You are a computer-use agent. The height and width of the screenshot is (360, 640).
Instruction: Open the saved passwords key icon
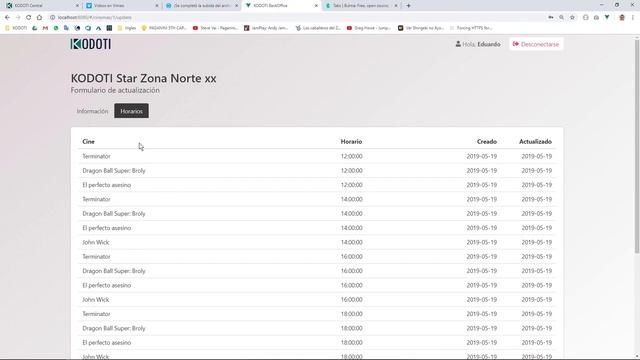click(x=551, y=18)
